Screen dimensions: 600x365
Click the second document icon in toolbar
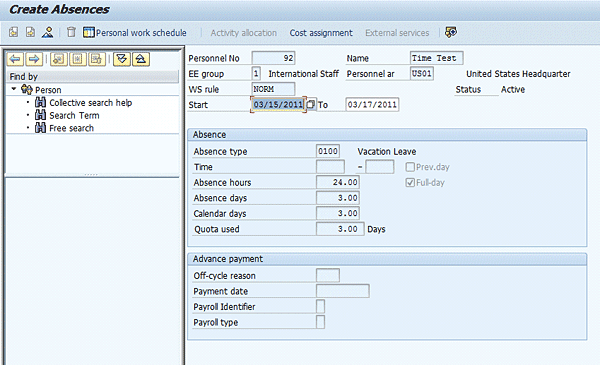[x=30, y=32]
